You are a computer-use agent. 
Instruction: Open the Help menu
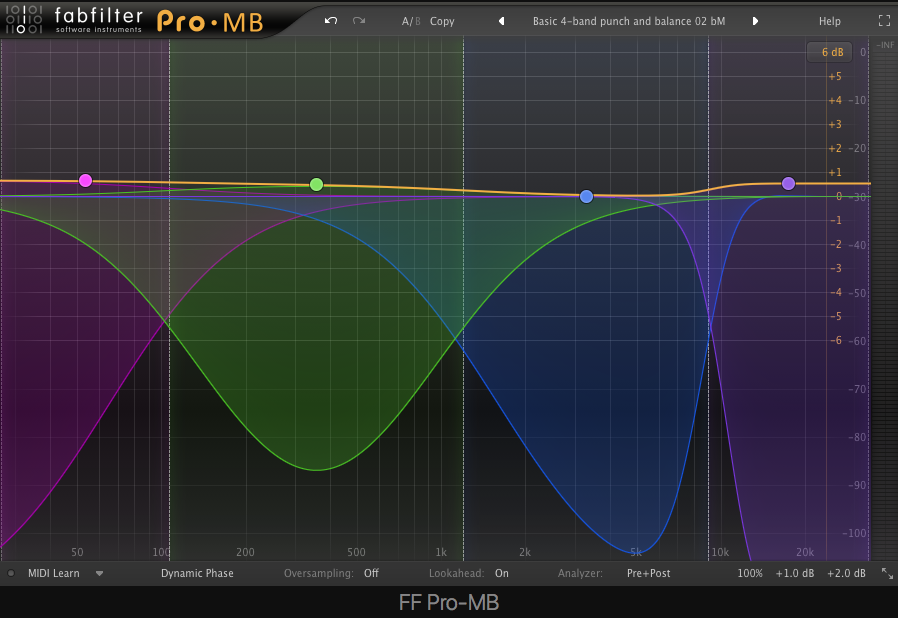point(829,21)
